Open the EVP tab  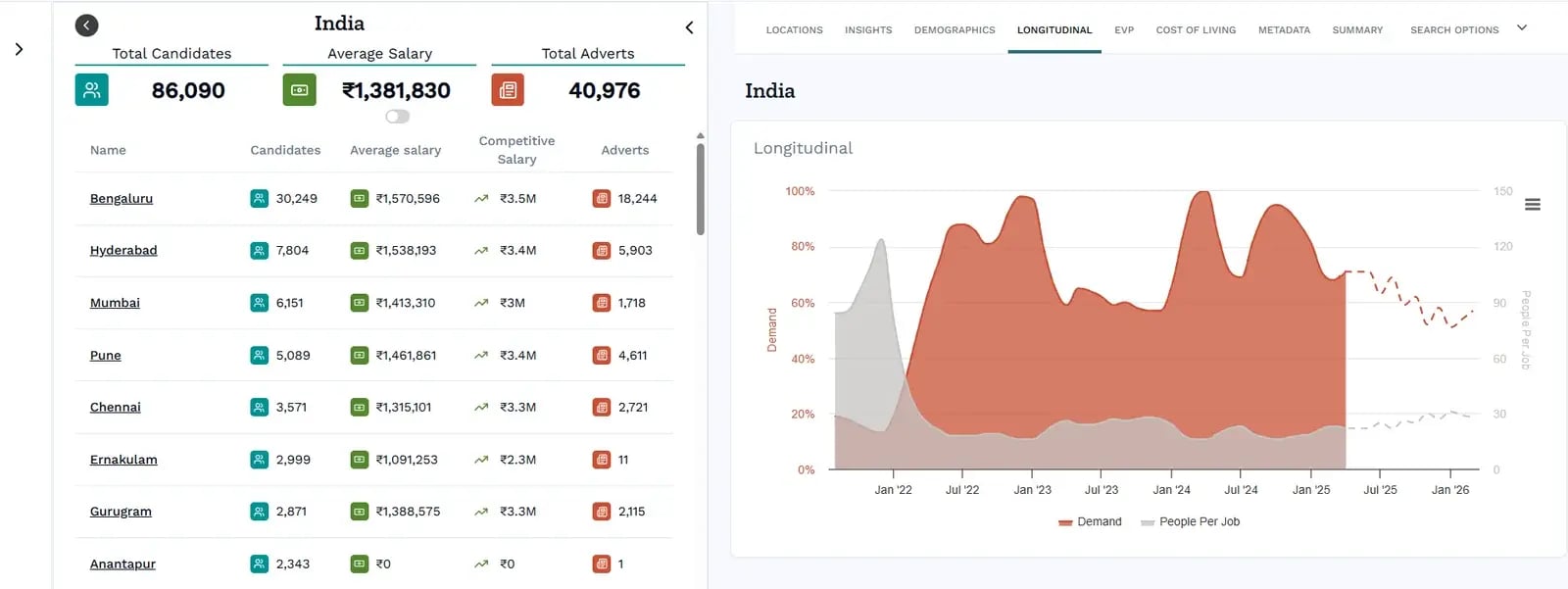[1124, 30]
